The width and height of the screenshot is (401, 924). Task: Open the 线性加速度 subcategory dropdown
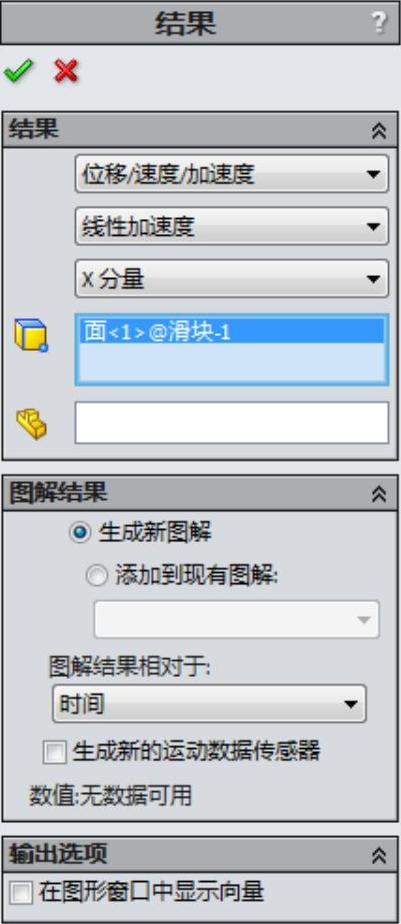[232, 226]
